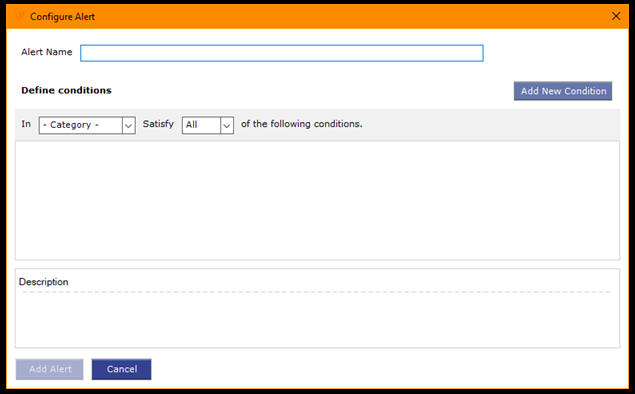The width and height of the screenshot is (635, 394).
Task: Click the In label before Category
Action: click(x=26, y=124)
